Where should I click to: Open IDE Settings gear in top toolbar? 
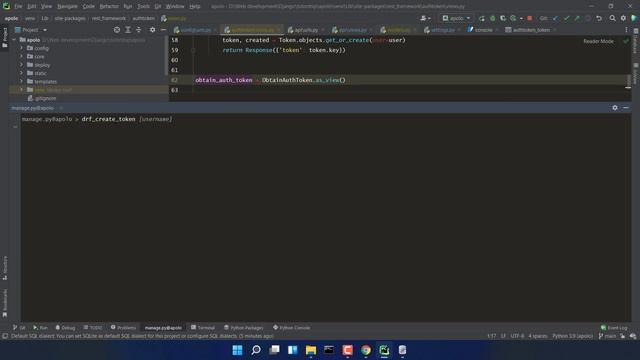(623, 18)
